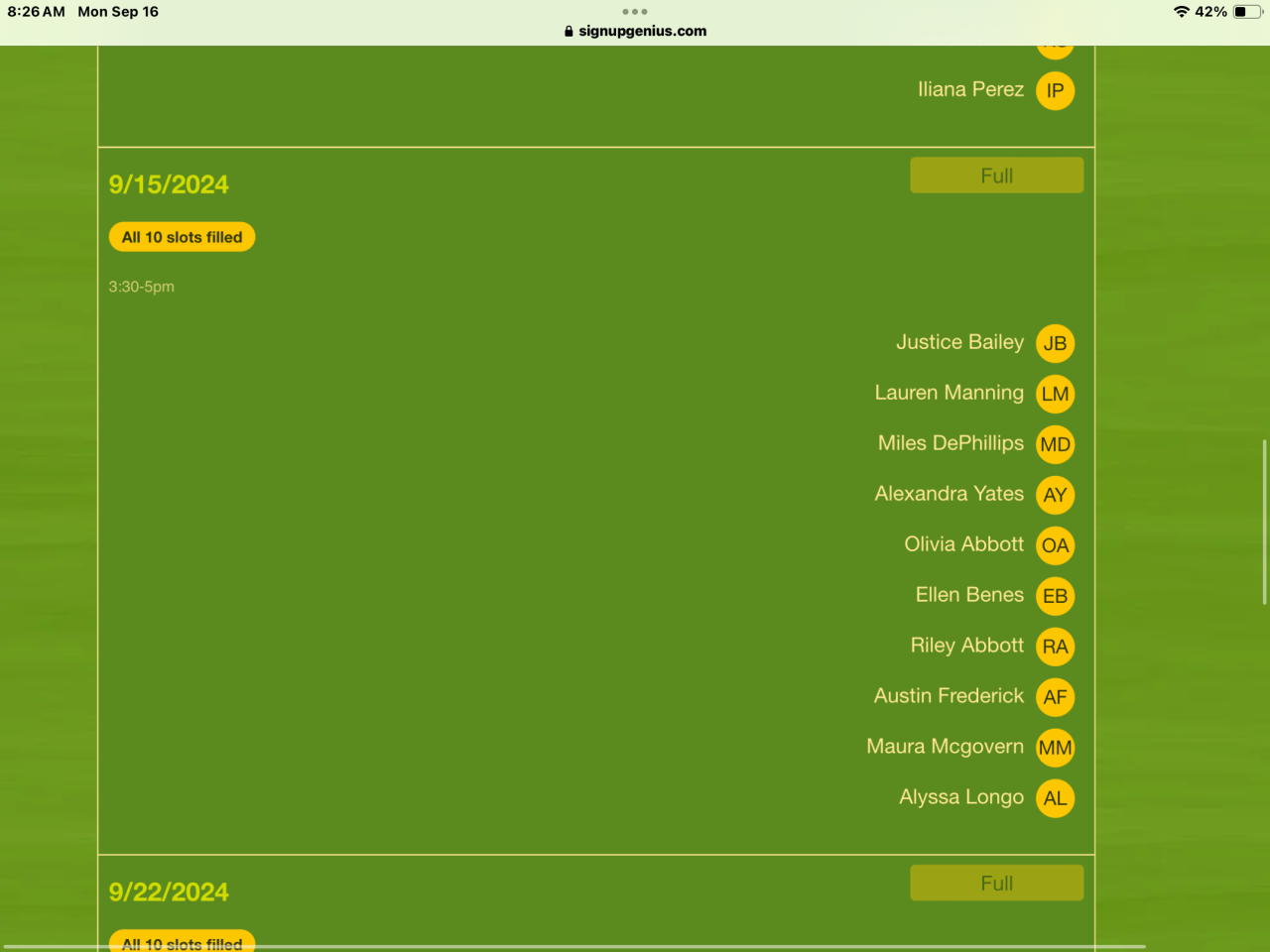Image resolution: width=1270 pixels, height=952 pixels.
Task: Click the name Maura Mcgovern
Action: [x=945, y=747]
